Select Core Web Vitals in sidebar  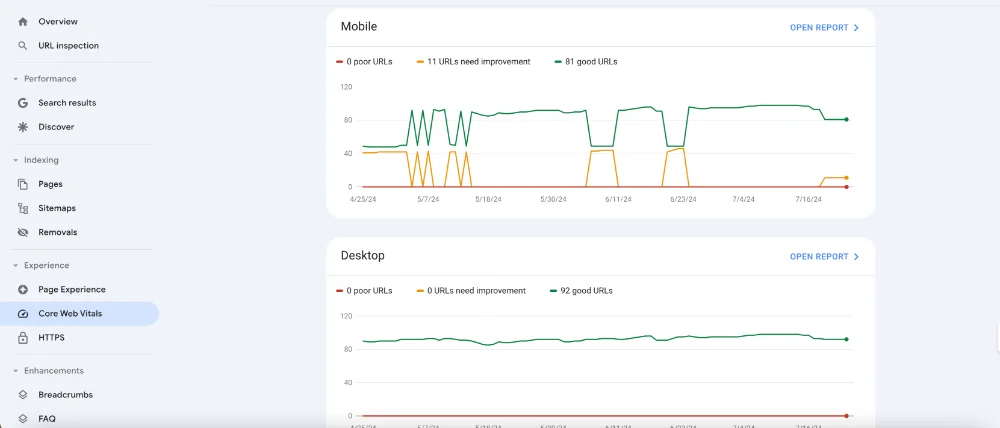(x=80, y=314)
